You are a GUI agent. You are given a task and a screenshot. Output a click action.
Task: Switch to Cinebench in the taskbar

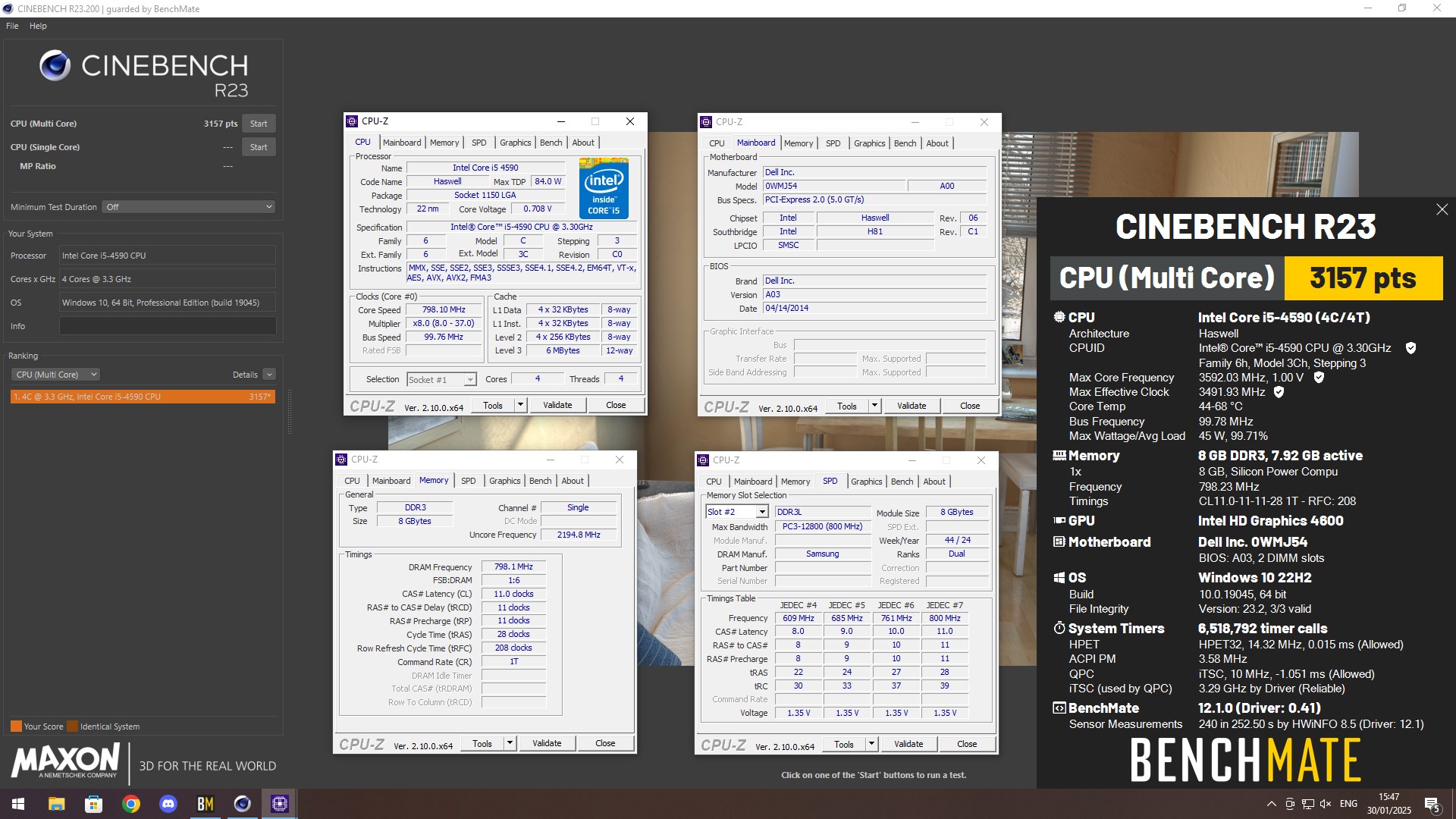pos(242,804)
